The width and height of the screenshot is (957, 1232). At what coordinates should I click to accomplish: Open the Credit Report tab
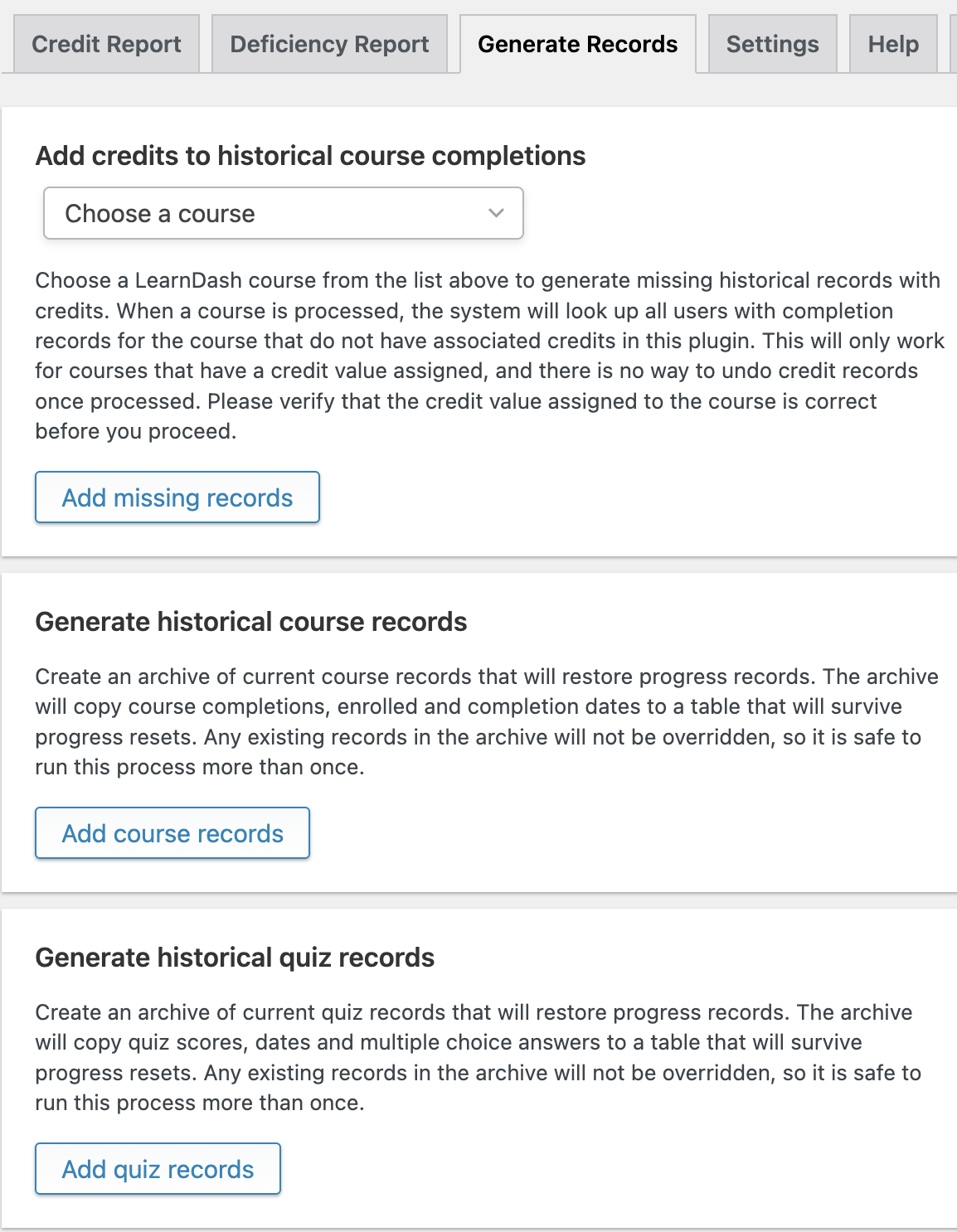point(106,44)
